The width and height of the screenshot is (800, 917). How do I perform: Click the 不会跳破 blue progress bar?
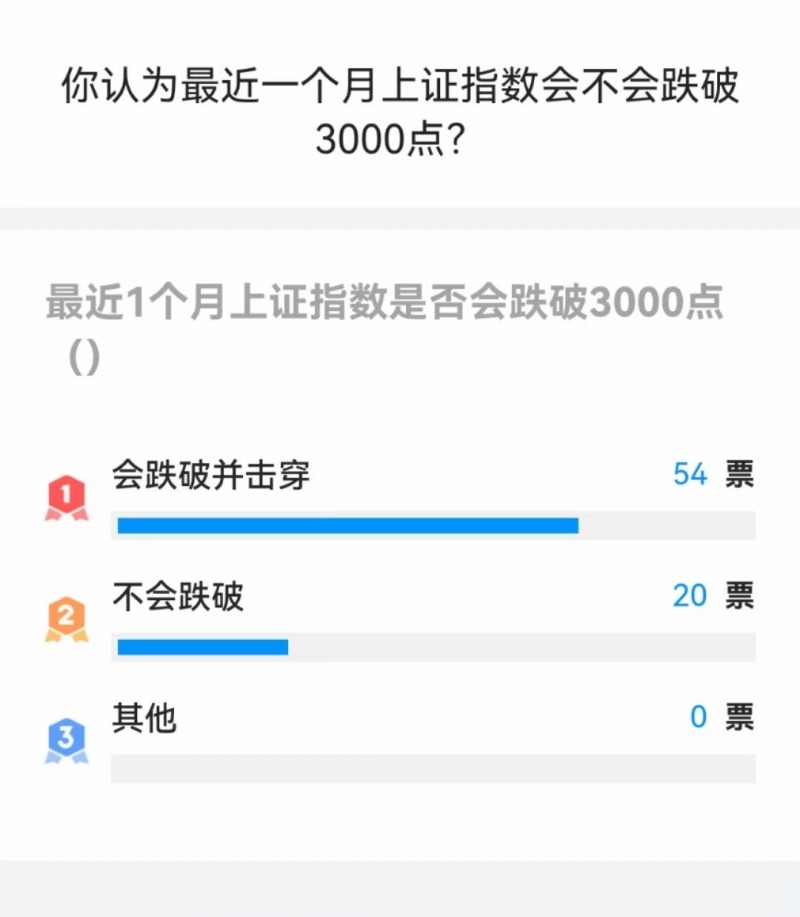tap(203, 647)
